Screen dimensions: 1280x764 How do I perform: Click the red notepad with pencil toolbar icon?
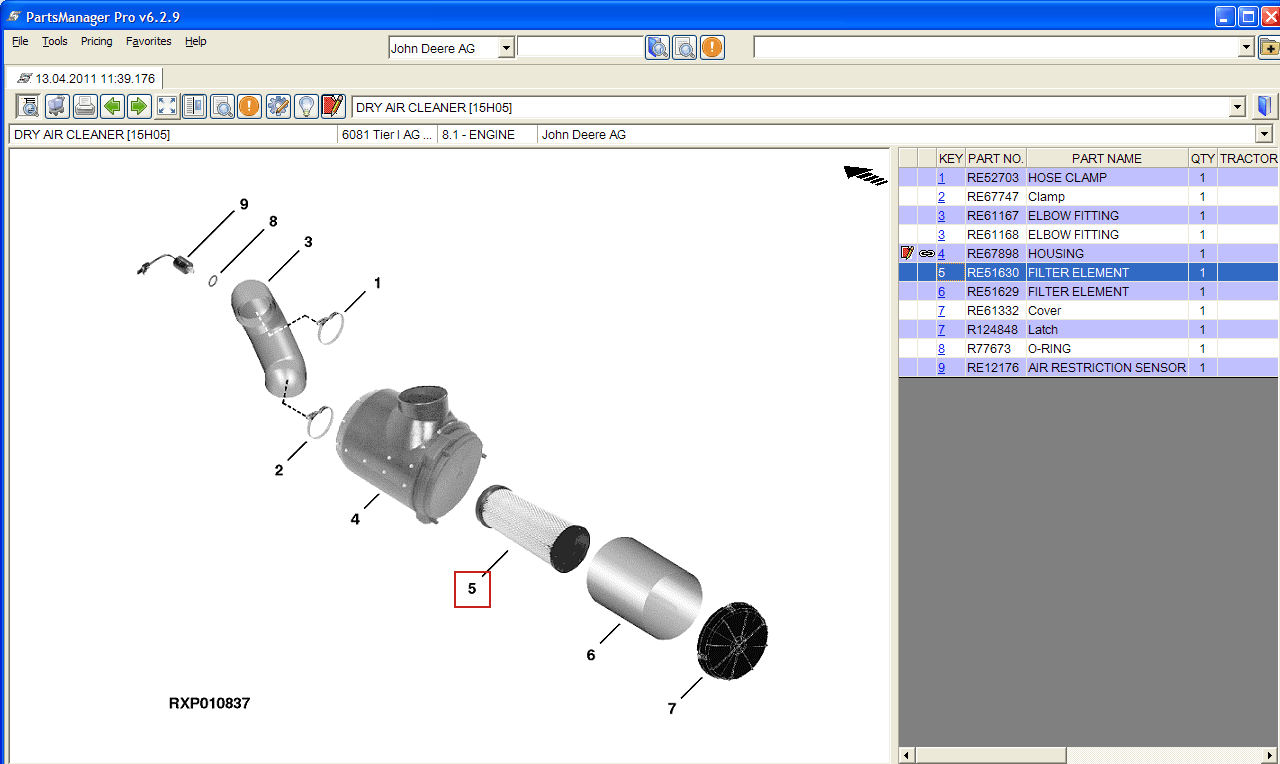333,106
